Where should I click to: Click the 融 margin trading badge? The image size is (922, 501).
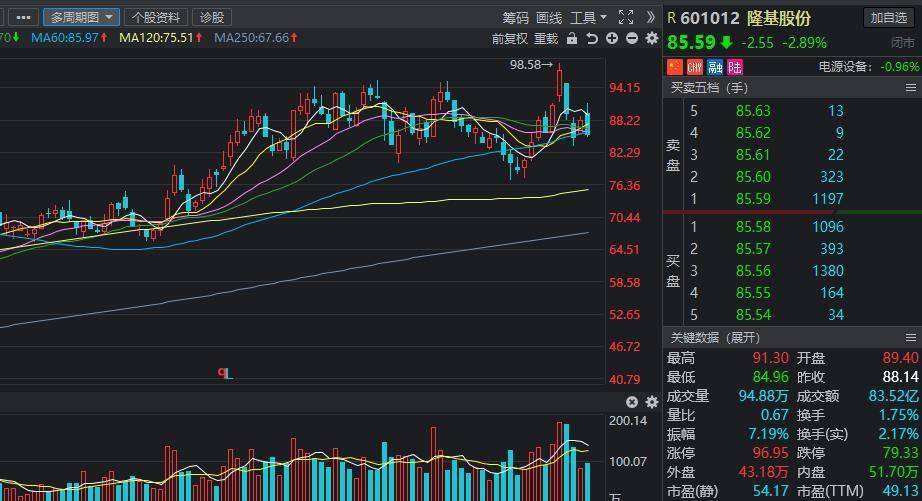714,67
